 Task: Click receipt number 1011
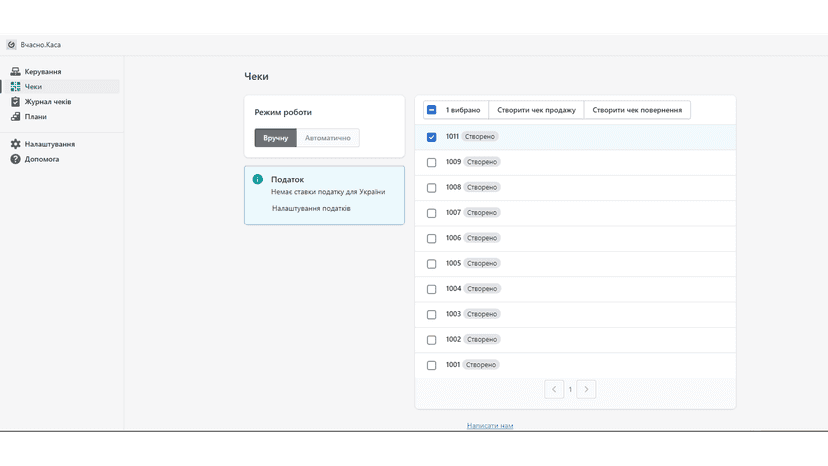[452, 136]
